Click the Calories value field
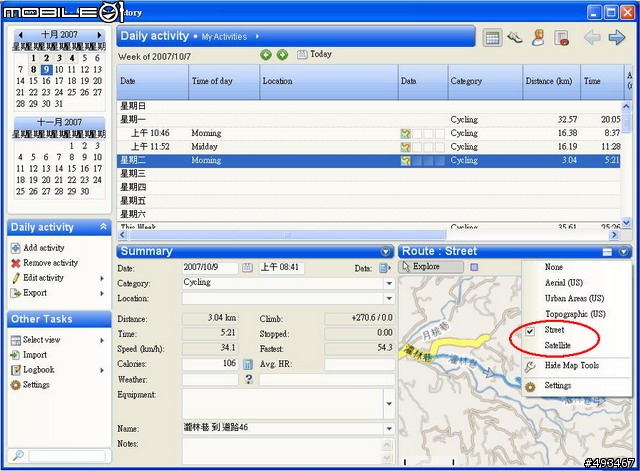The width and height of the screenshot is (640, 471). coord(210,364)
